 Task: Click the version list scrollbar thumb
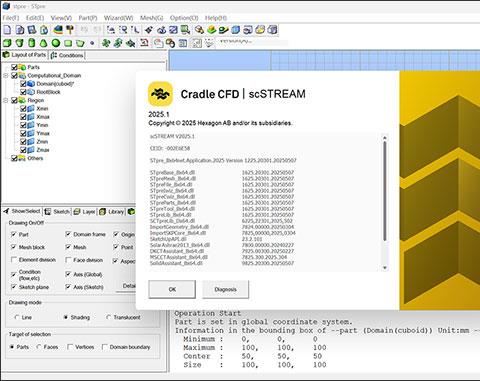pyautogui.click(x=385, y=190)
